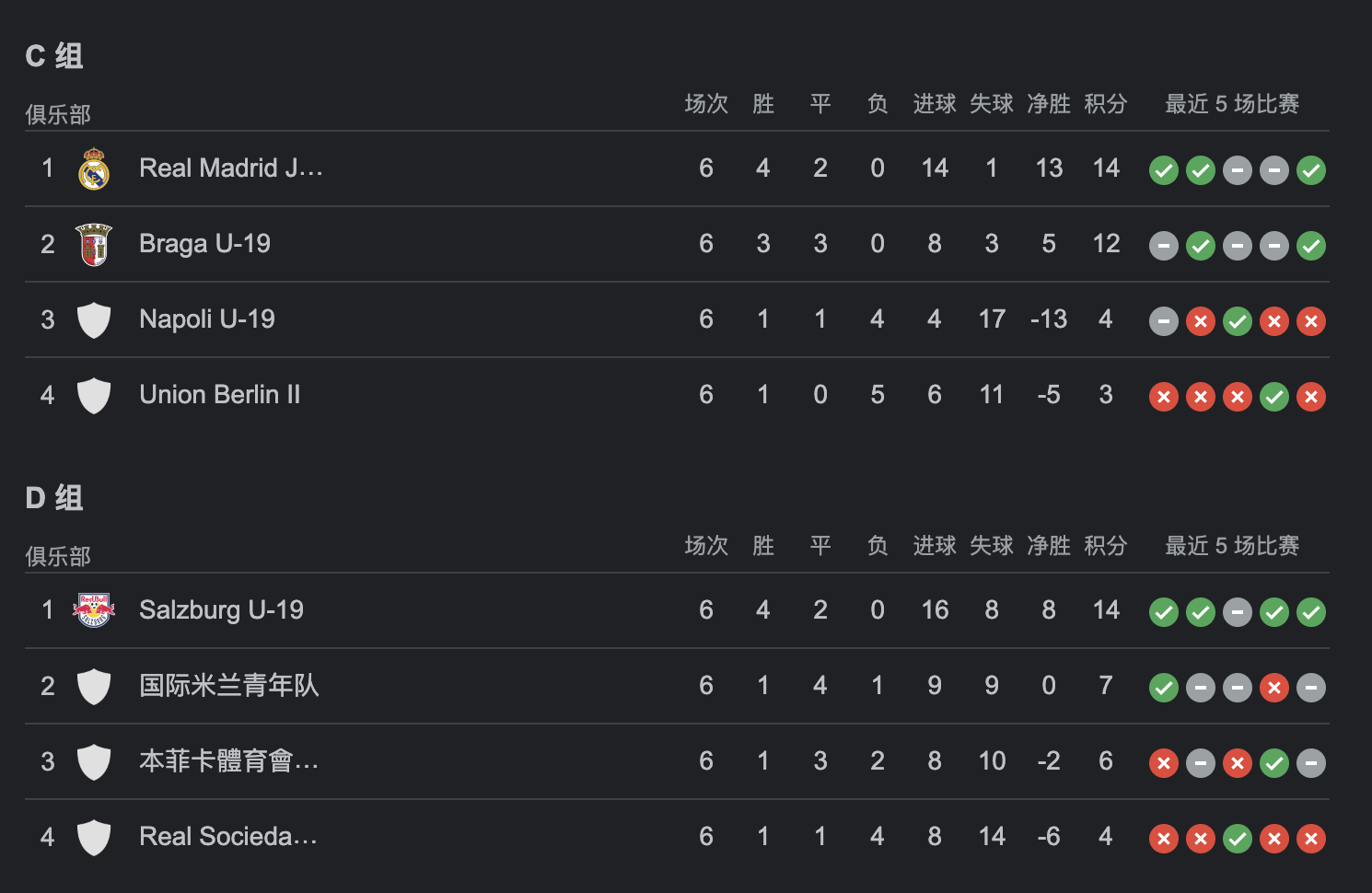The image size is (1372, 893).
Task: Open the Real Socieda… team link
Action: click(x=228, y=837)
